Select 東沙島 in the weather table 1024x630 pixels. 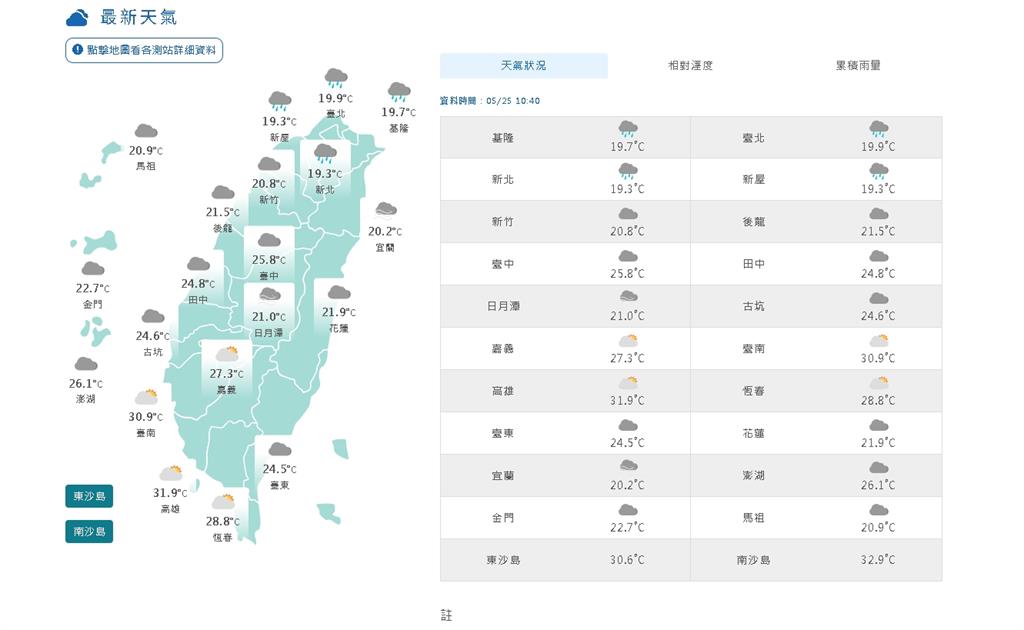point(503,560)
